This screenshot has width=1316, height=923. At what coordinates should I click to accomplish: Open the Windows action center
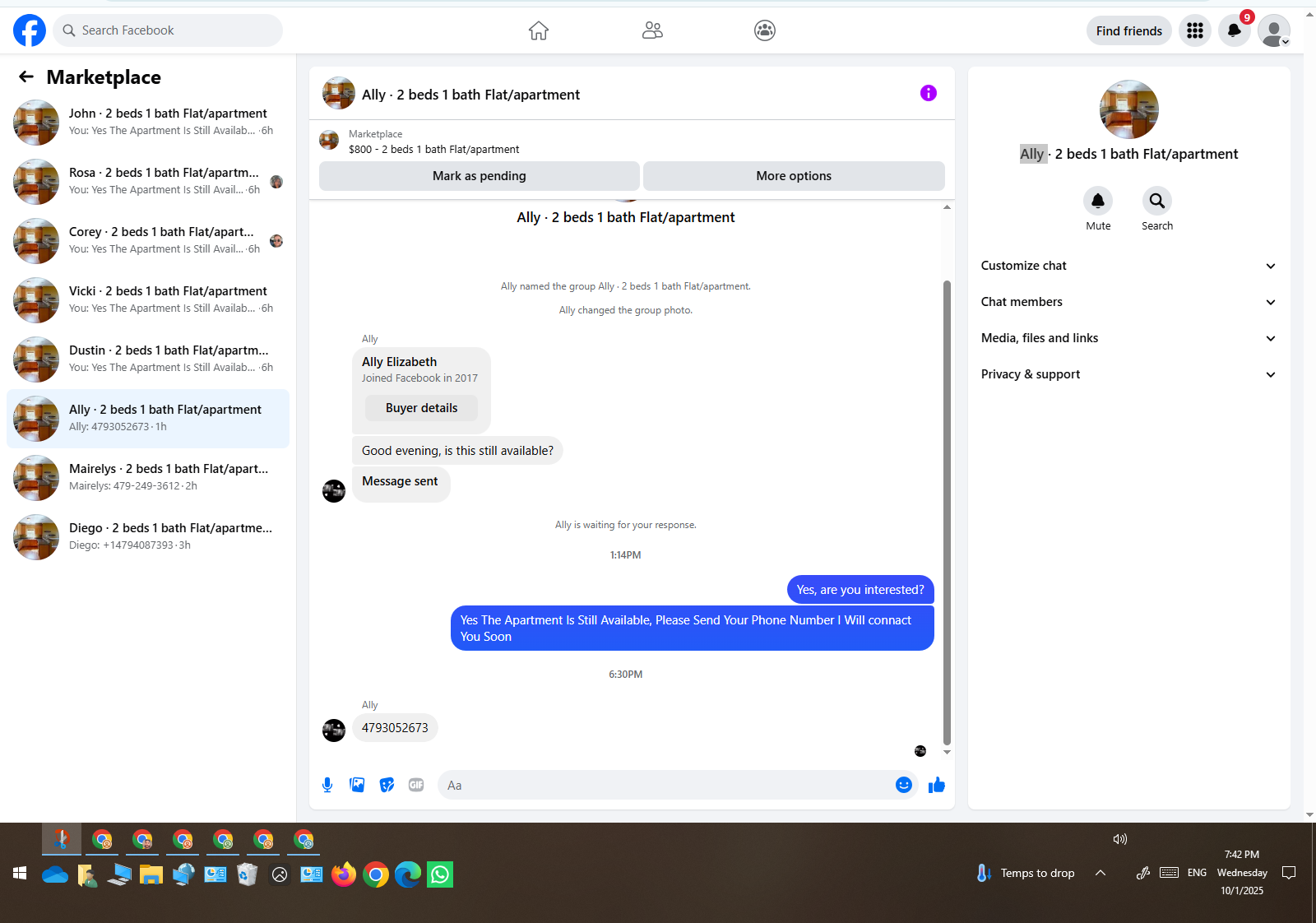pyautogui.click(x=1289, y=873)
